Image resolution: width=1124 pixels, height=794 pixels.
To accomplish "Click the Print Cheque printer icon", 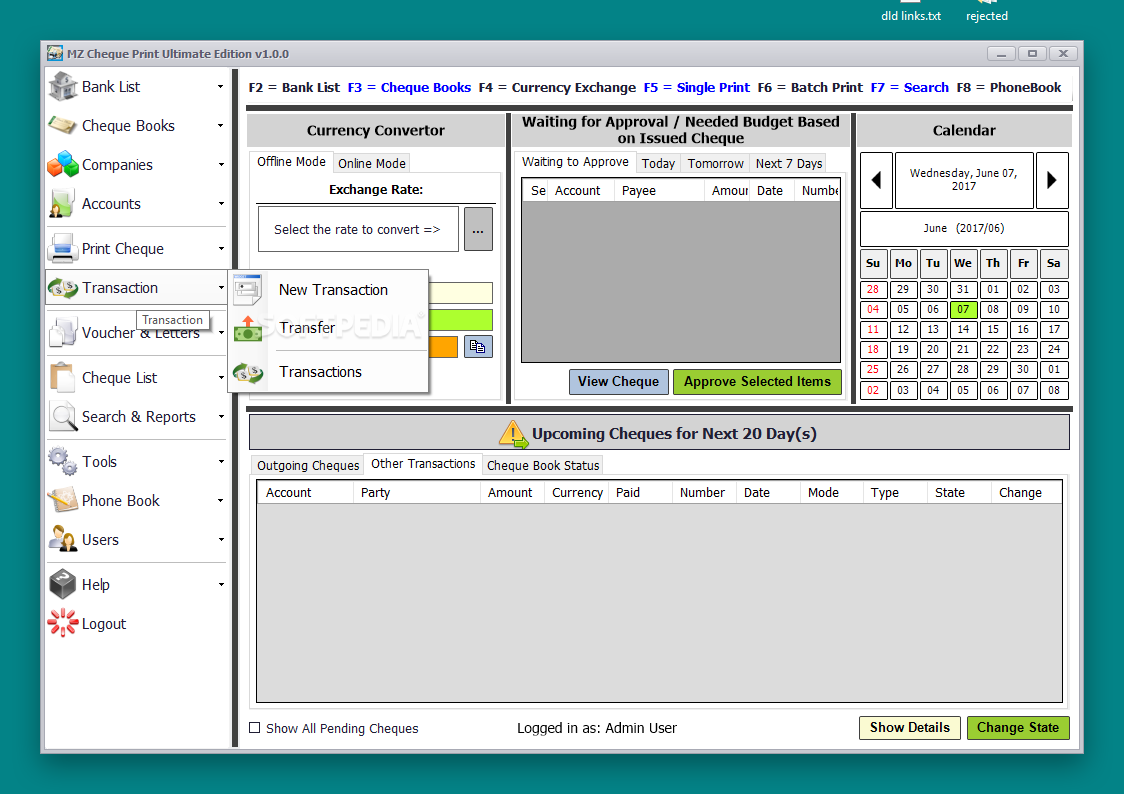I will [x=63, y=249].
